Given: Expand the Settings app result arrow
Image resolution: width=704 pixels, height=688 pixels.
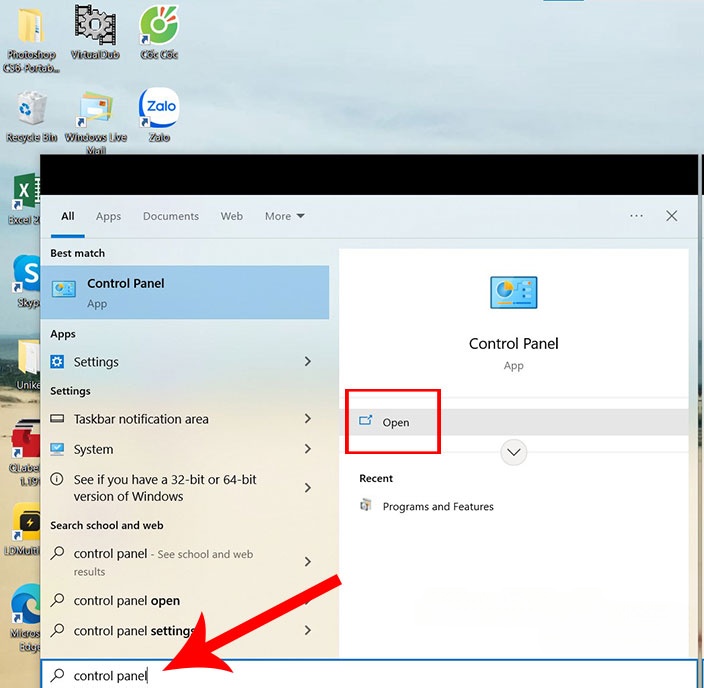Looking at the screenshot, I should 308,362.
